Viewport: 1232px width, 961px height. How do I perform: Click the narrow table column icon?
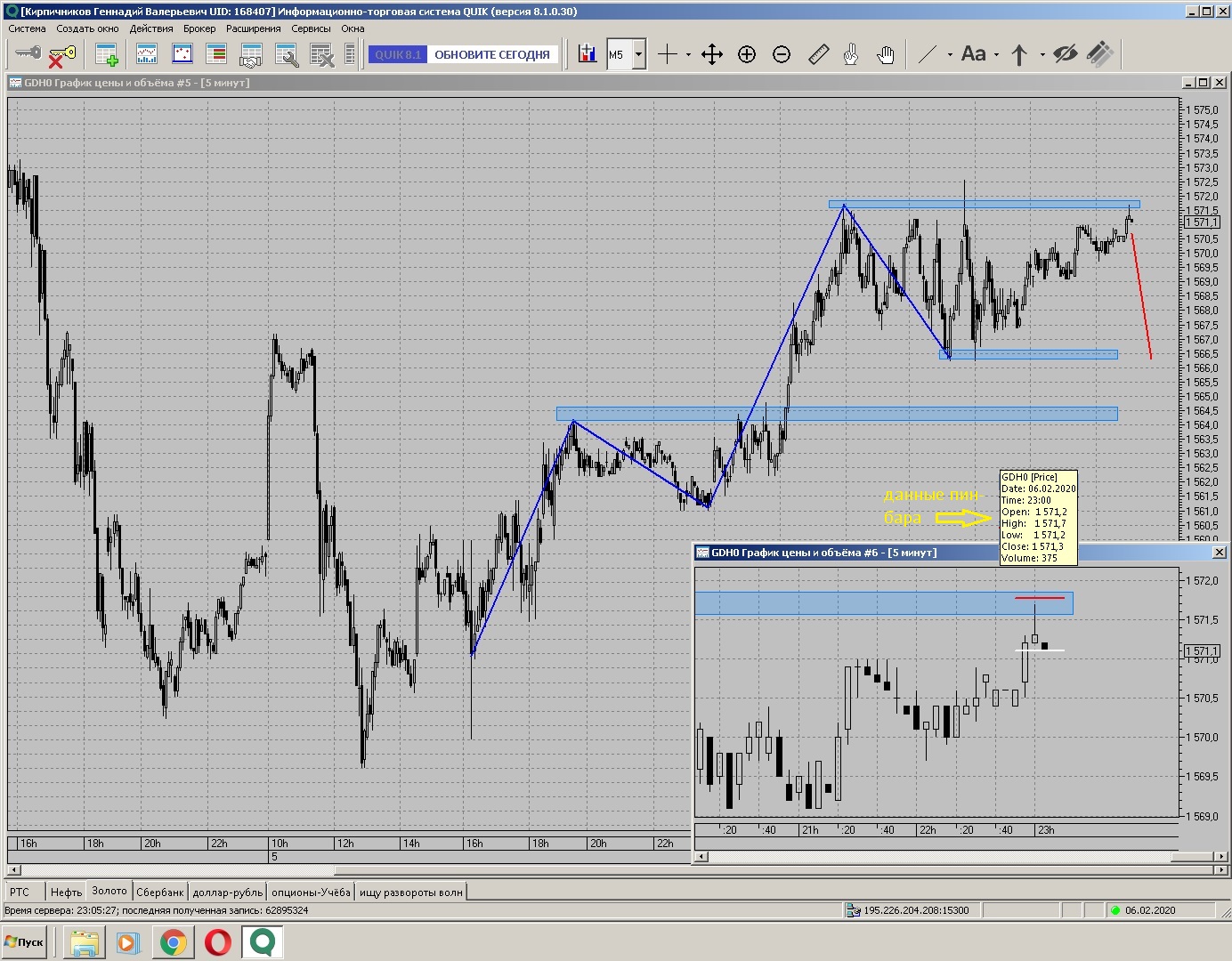(350, 54)
